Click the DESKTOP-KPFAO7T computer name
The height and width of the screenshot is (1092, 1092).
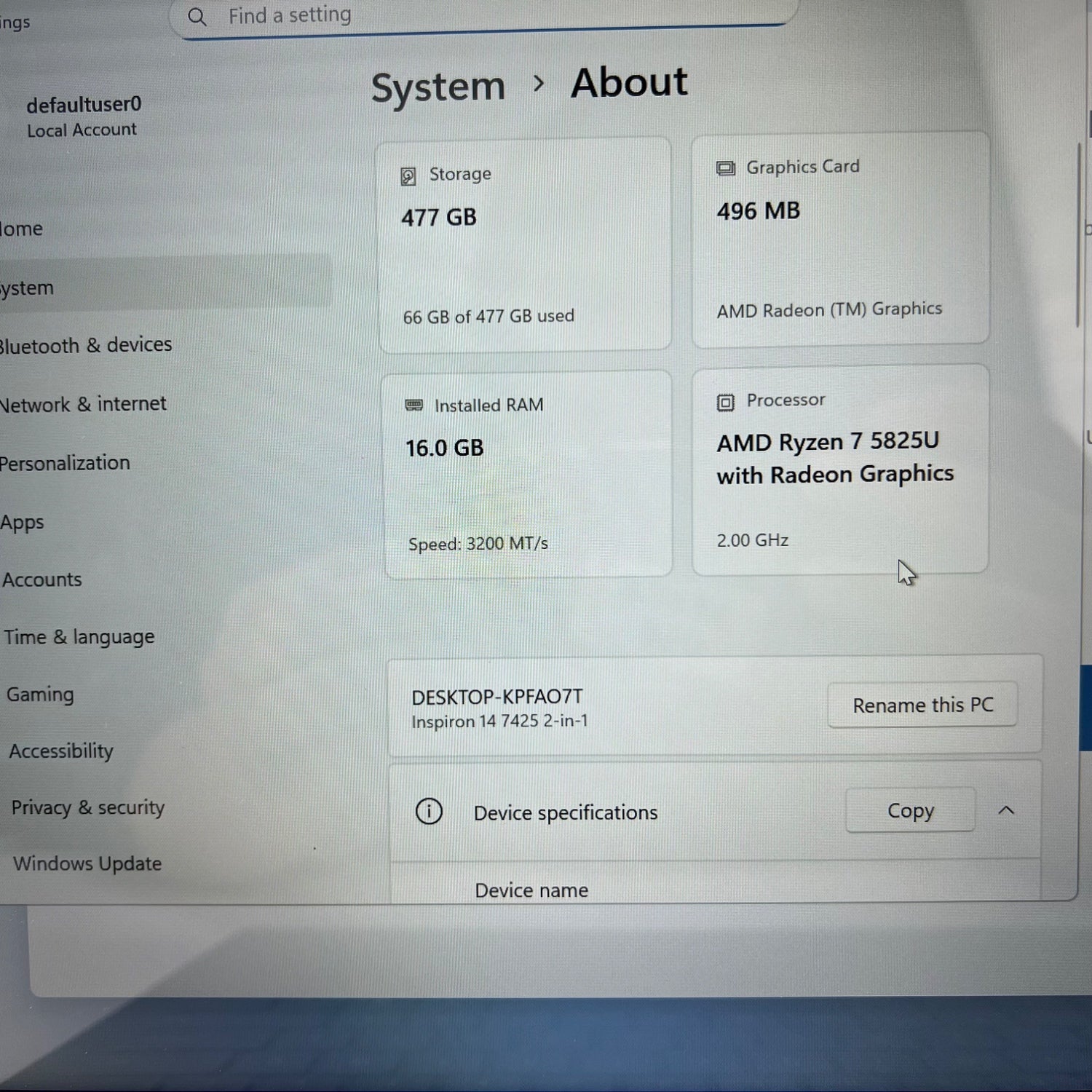(x=497, y=697)
